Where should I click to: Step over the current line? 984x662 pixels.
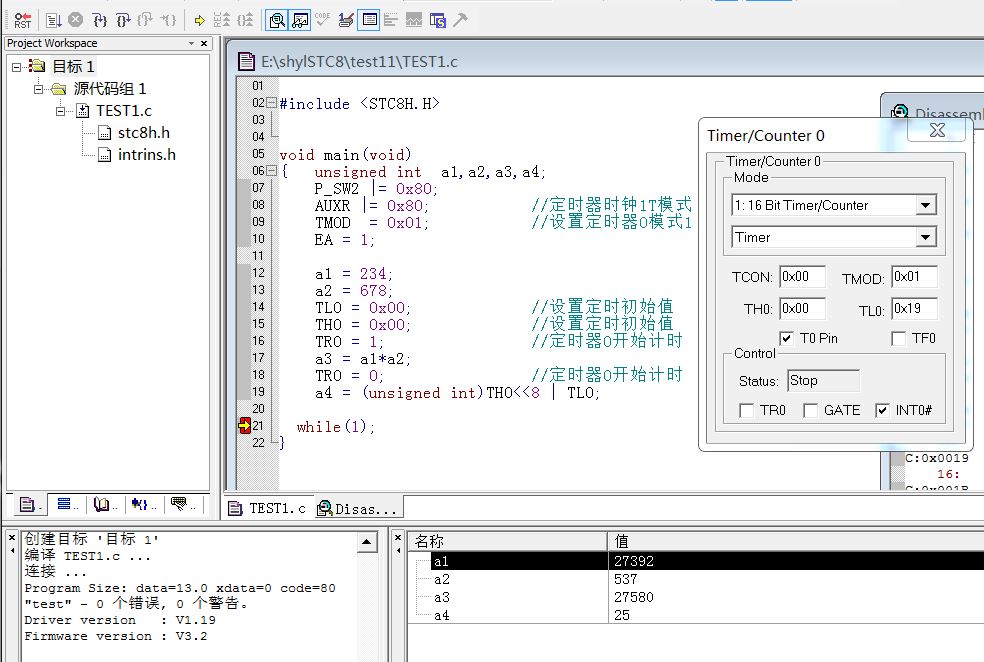(x=122, y=20)
